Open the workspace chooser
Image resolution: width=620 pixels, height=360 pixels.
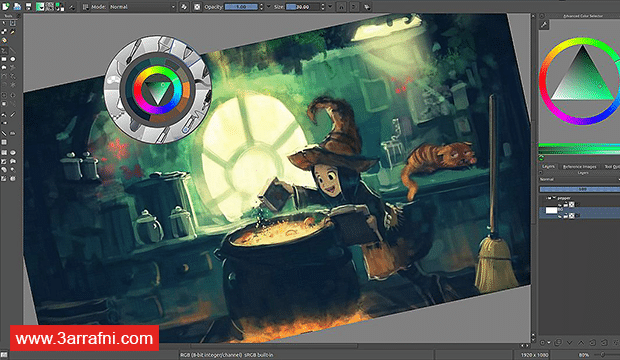(x=367, y=7)
